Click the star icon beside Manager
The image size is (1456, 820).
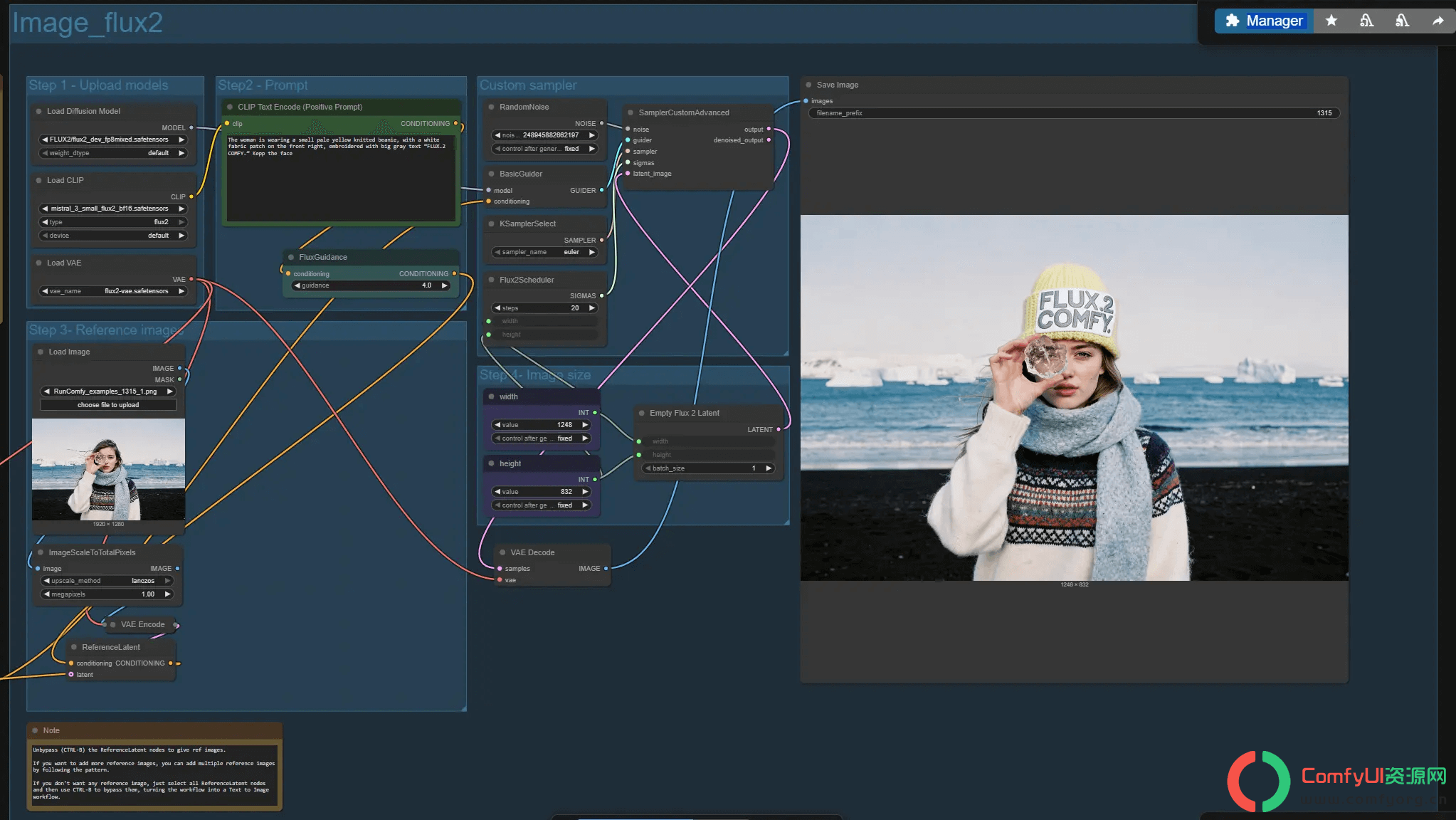coord(1331,21)
